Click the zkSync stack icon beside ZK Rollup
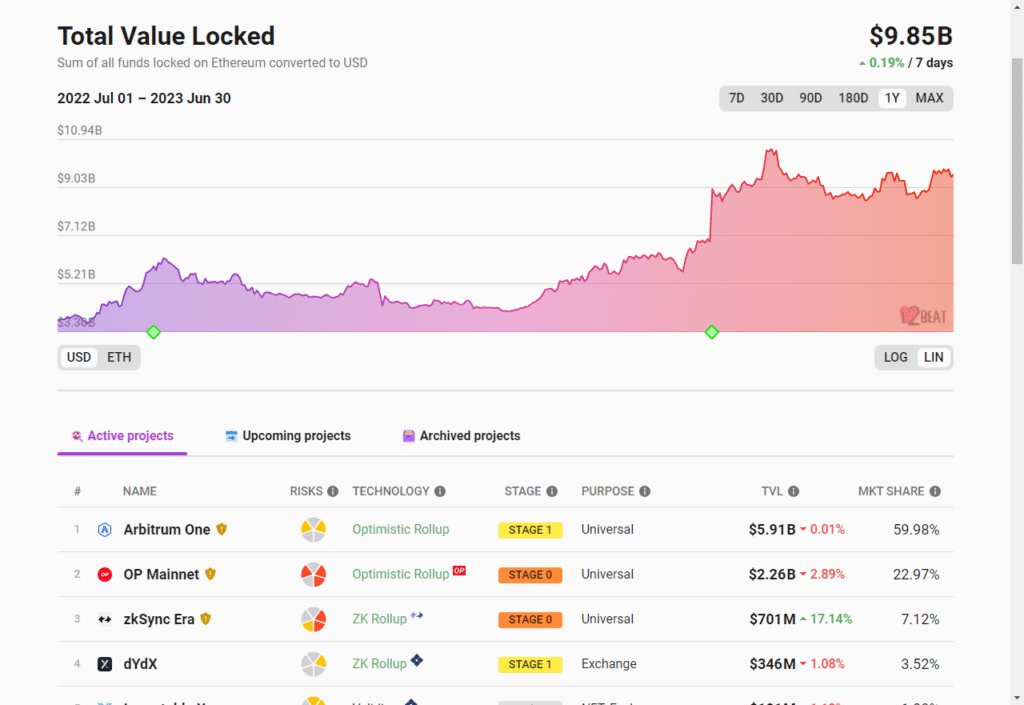Image resolution: width=1024 pixels, height=705 pixels. tap(417, 615)
